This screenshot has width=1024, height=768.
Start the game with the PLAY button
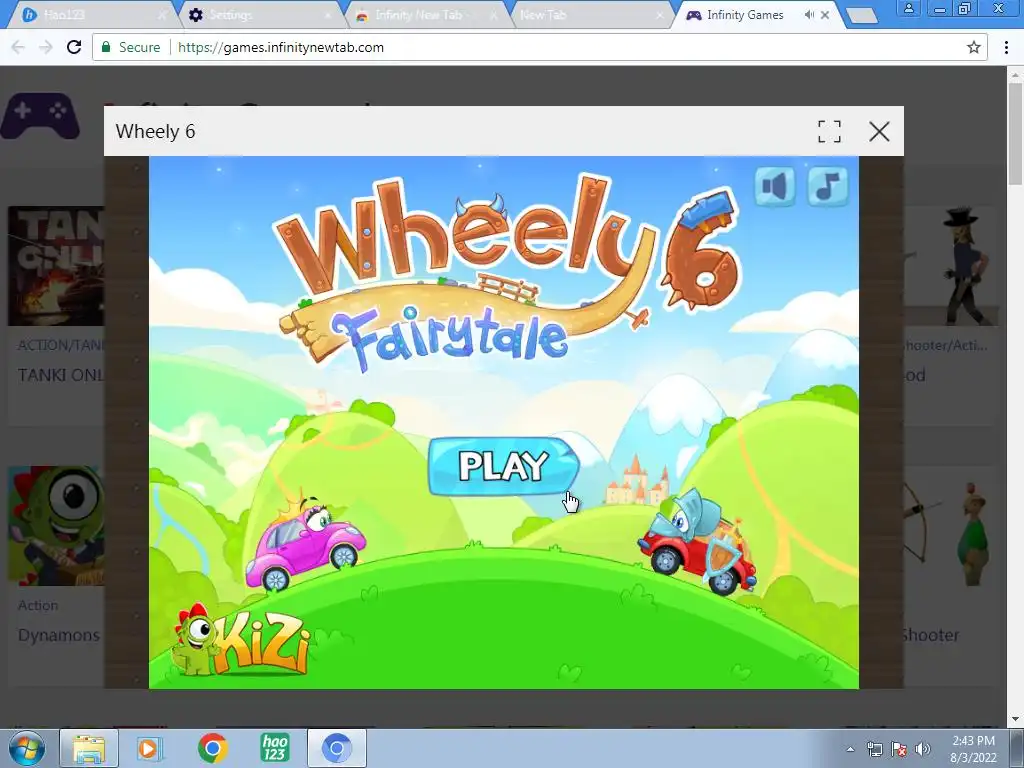(504, 466)
